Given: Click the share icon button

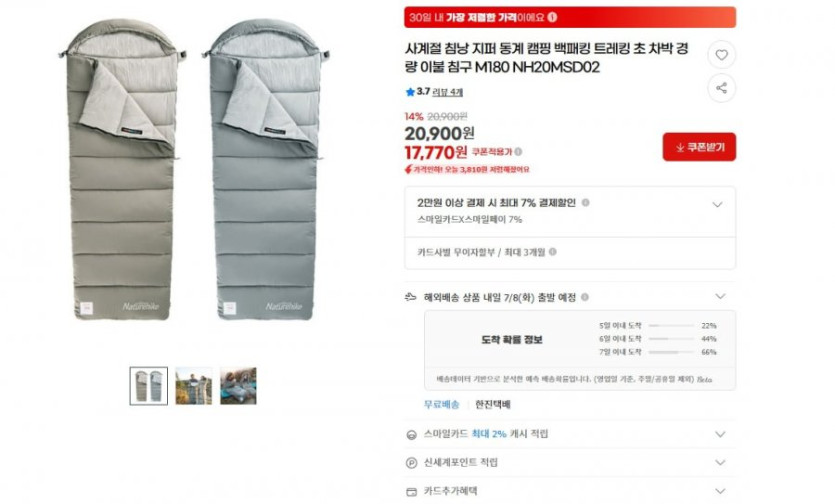Looking at the screenshot, I should (x=722, y=88).
